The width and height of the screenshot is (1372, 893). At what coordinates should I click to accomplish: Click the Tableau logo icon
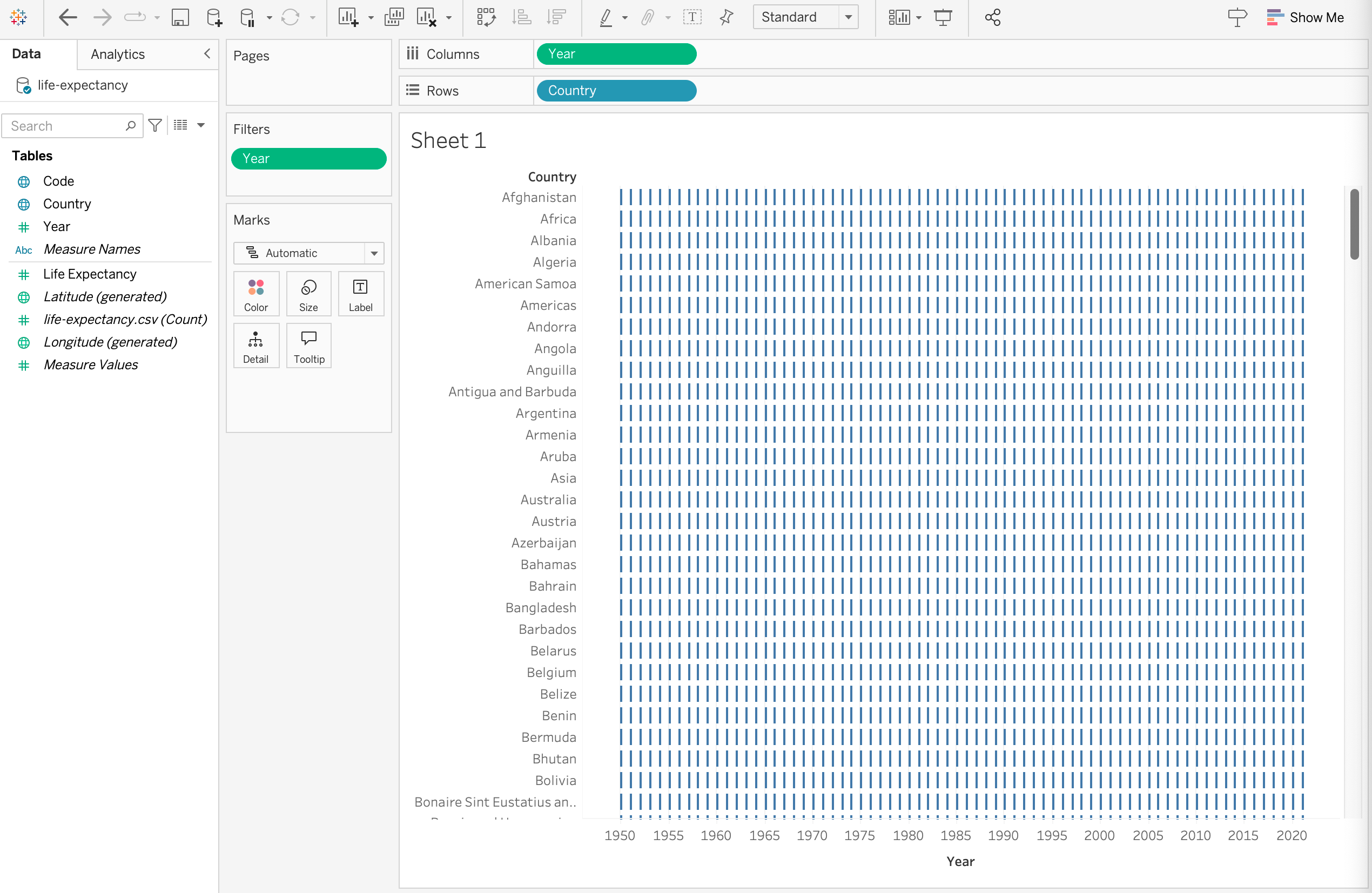click(x=18, y=17)
